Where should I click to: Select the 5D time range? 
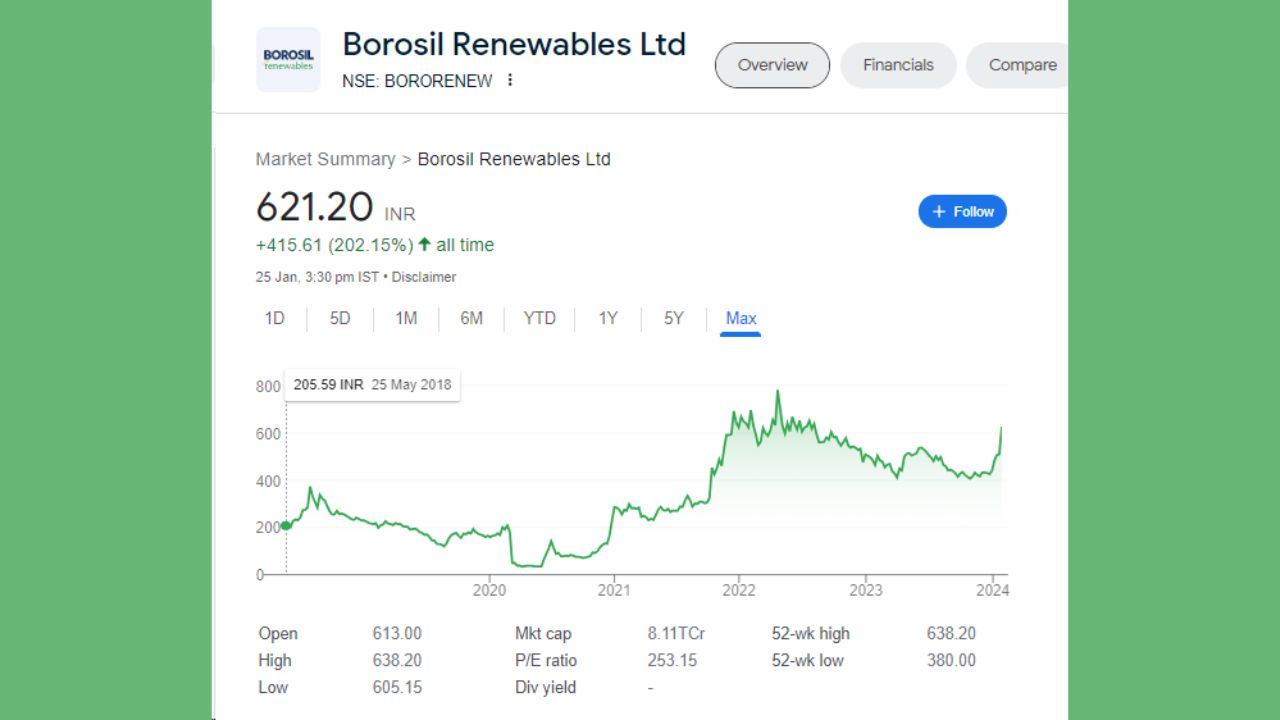click(340, 318)
